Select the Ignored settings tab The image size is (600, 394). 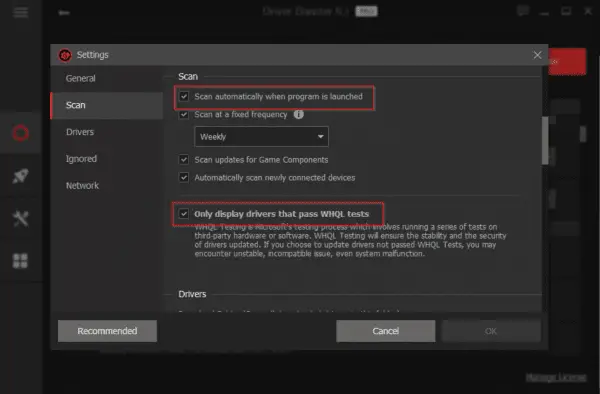[107, 159]
